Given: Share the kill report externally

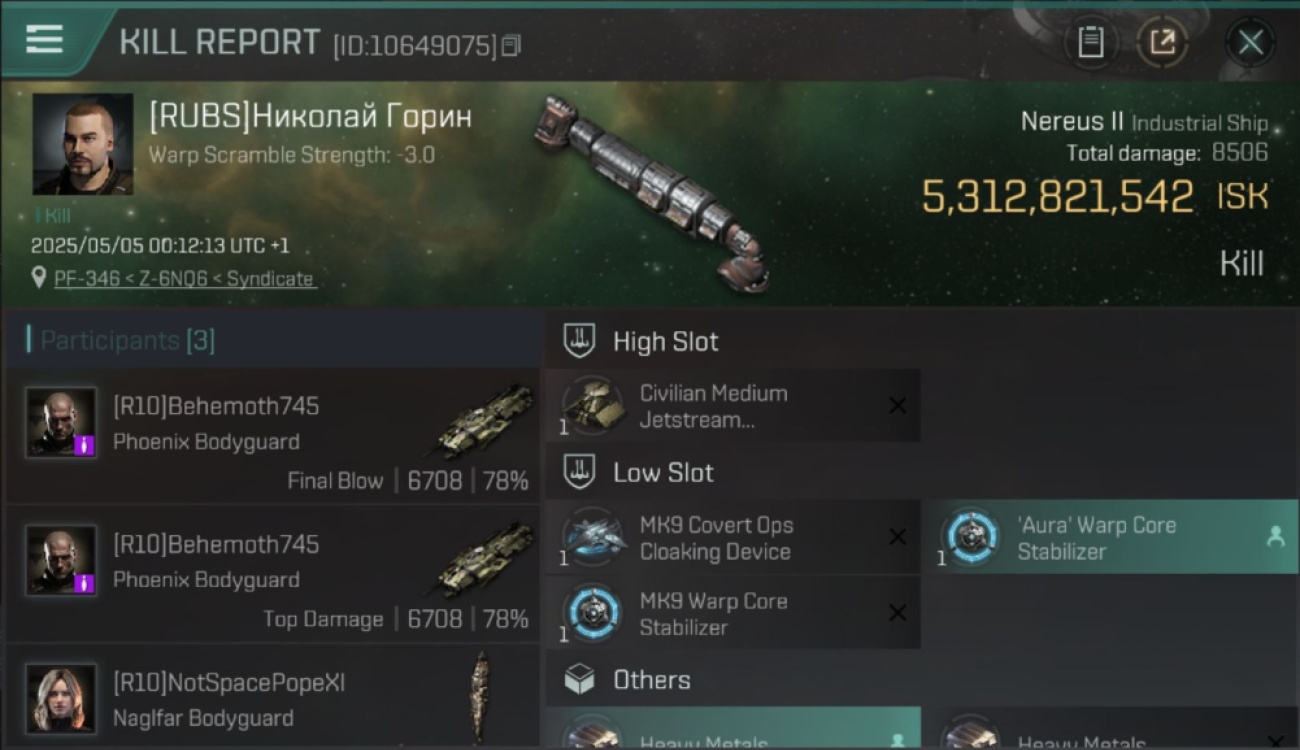Looking at the screenshot, I should 1162,42.
